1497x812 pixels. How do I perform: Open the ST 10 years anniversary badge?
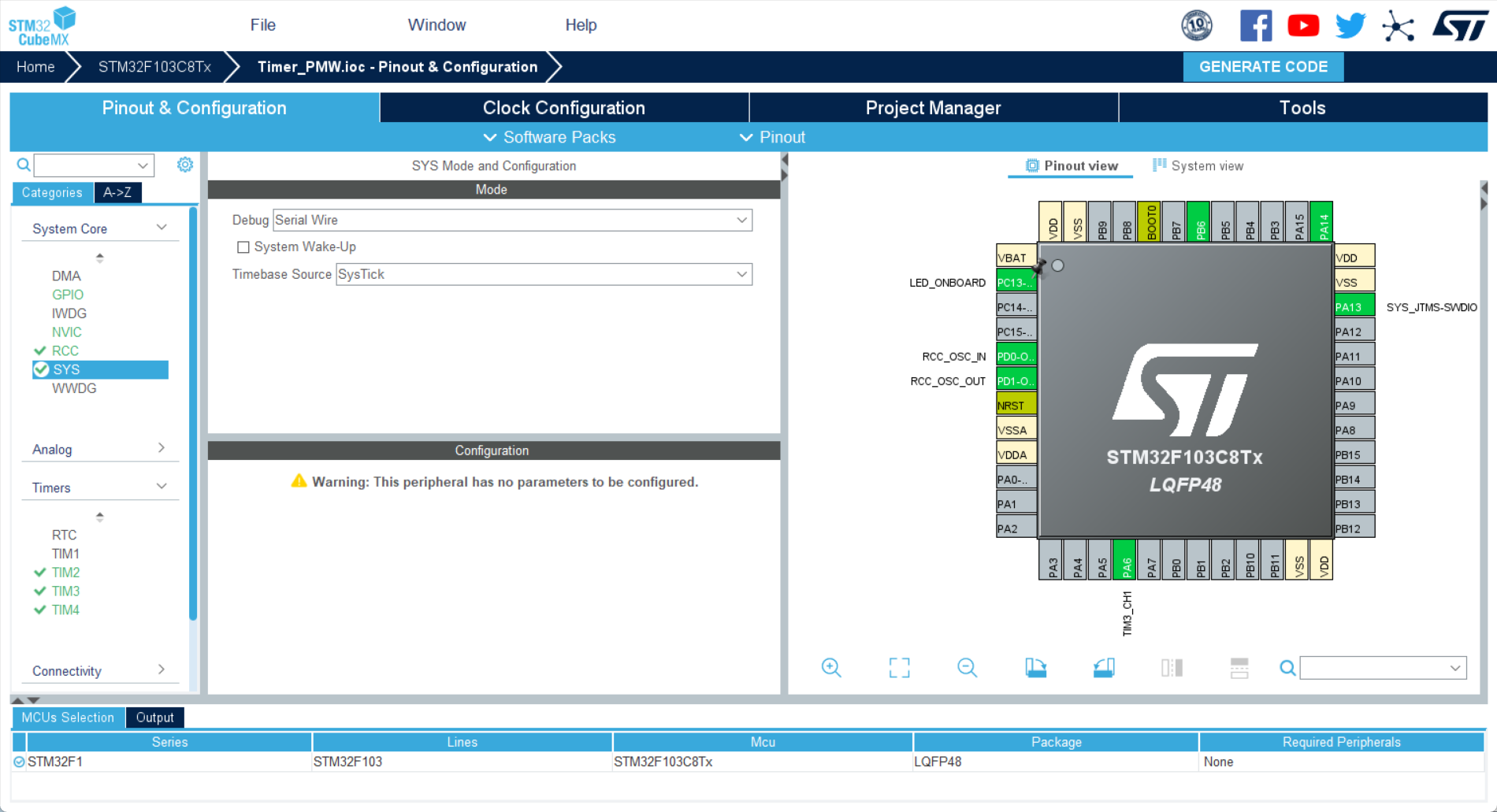1197,25
